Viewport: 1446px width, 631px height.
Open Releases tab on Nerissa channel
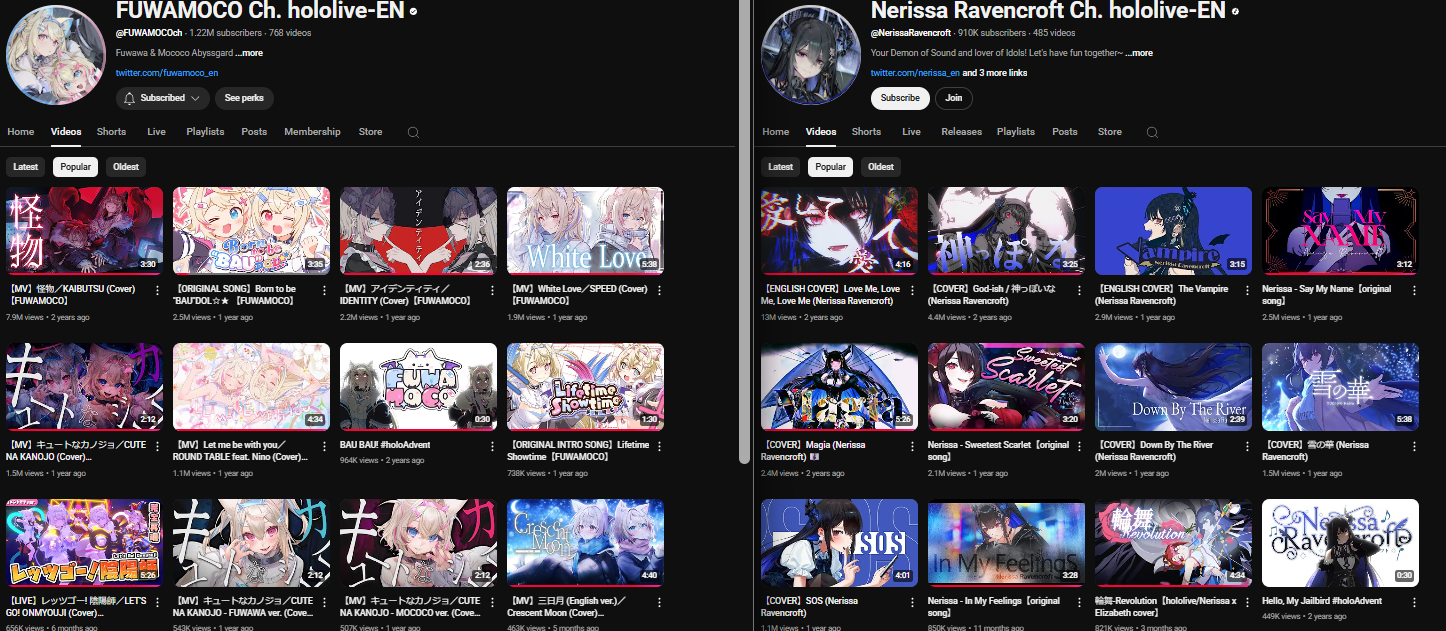[x=961, y=132]
